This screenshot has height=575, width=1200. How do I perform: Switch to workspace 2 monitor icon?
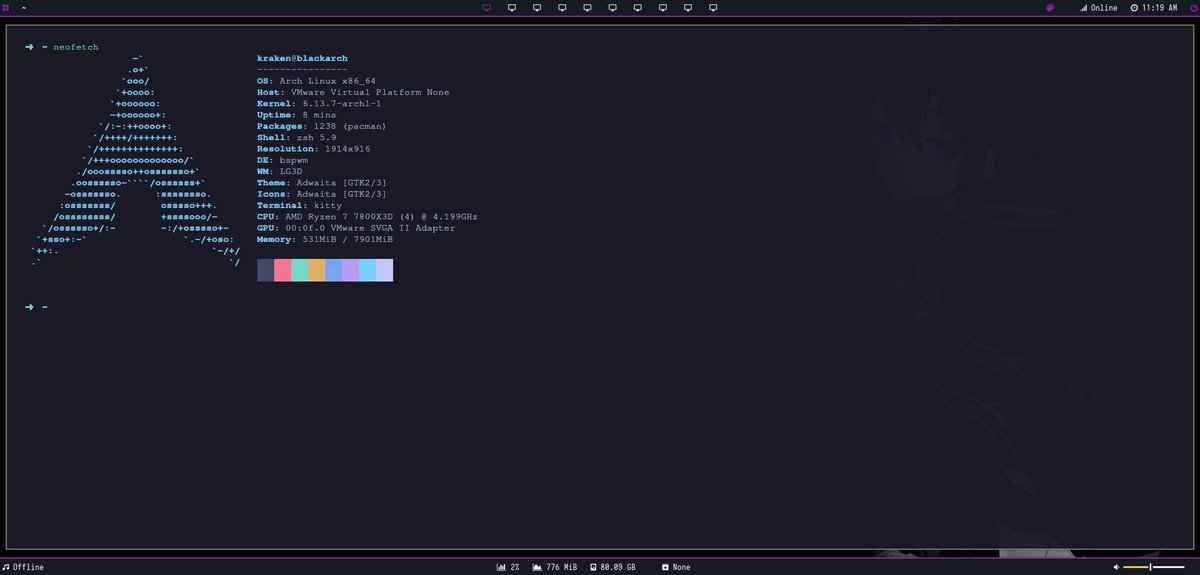tap(512, 7)
